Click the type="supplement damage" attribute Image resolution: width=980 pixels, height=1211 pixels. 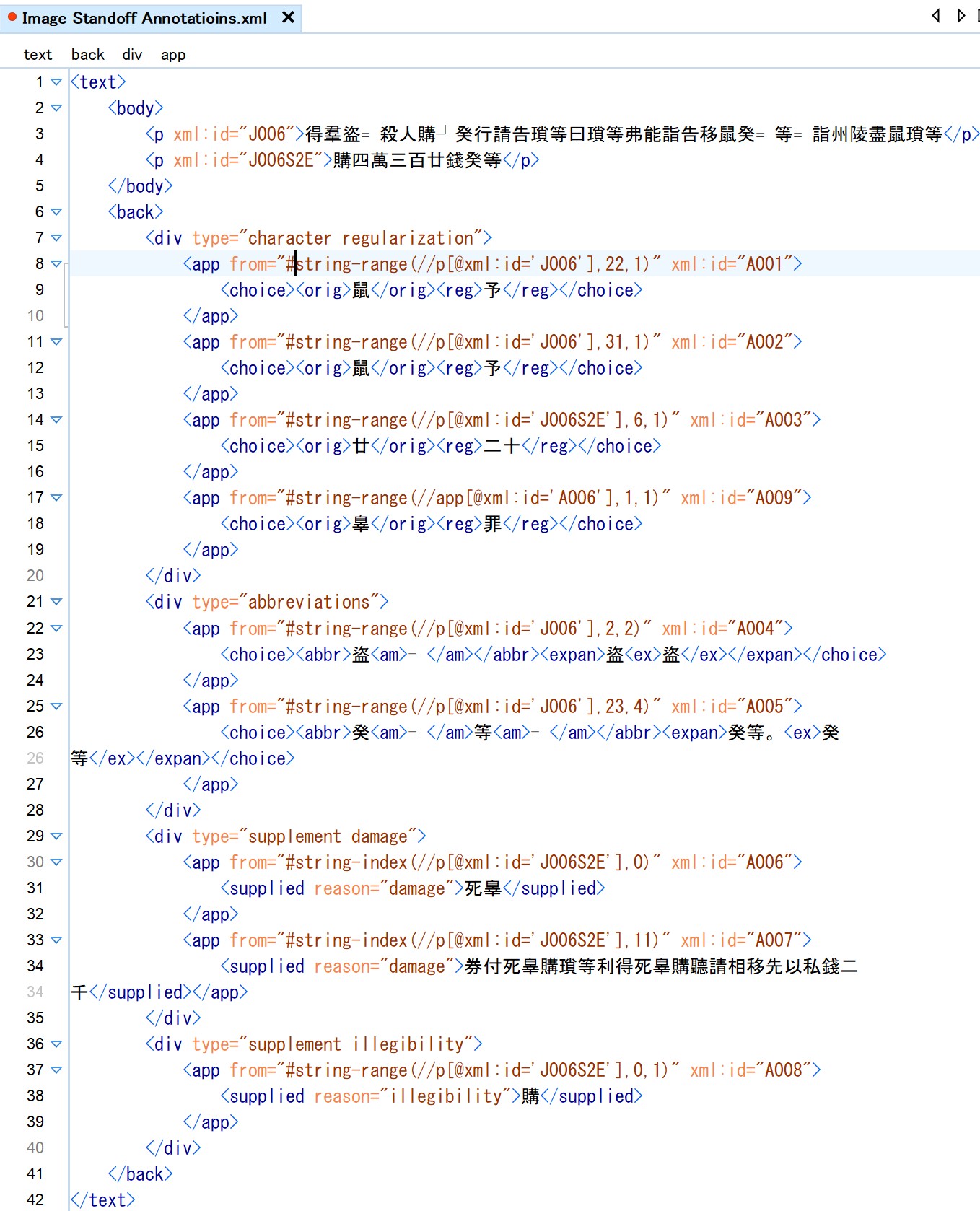[305, 836]
